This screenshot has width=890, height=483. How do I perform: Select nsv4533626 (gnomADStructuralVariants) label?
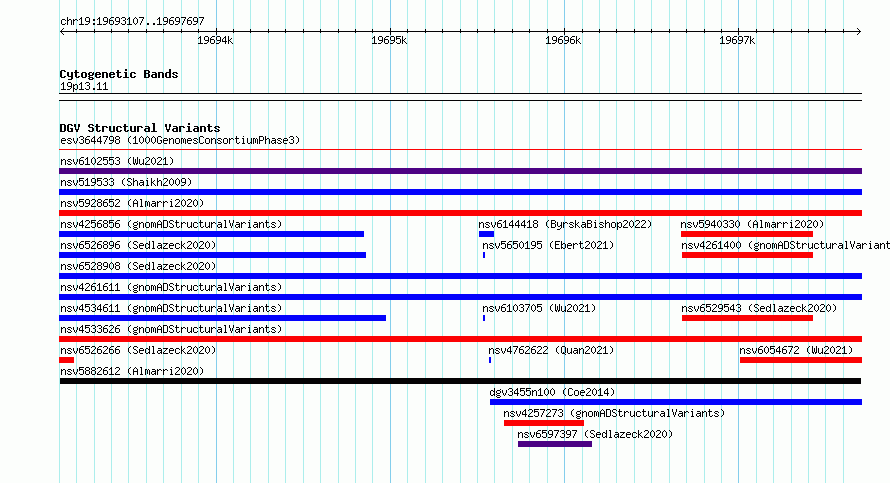171,329
